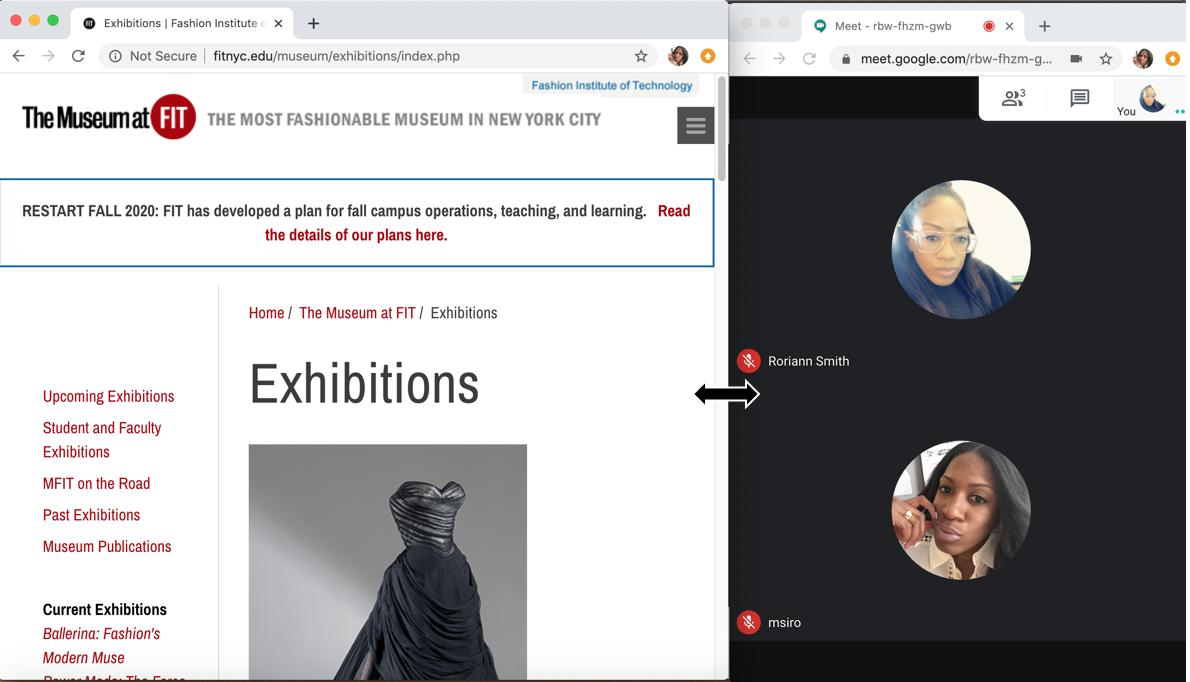Image resolution: width=1190 pixels, height=682 pixels.
Task: Switch to the Exhibitions browser tab
Action: (180, 23)
